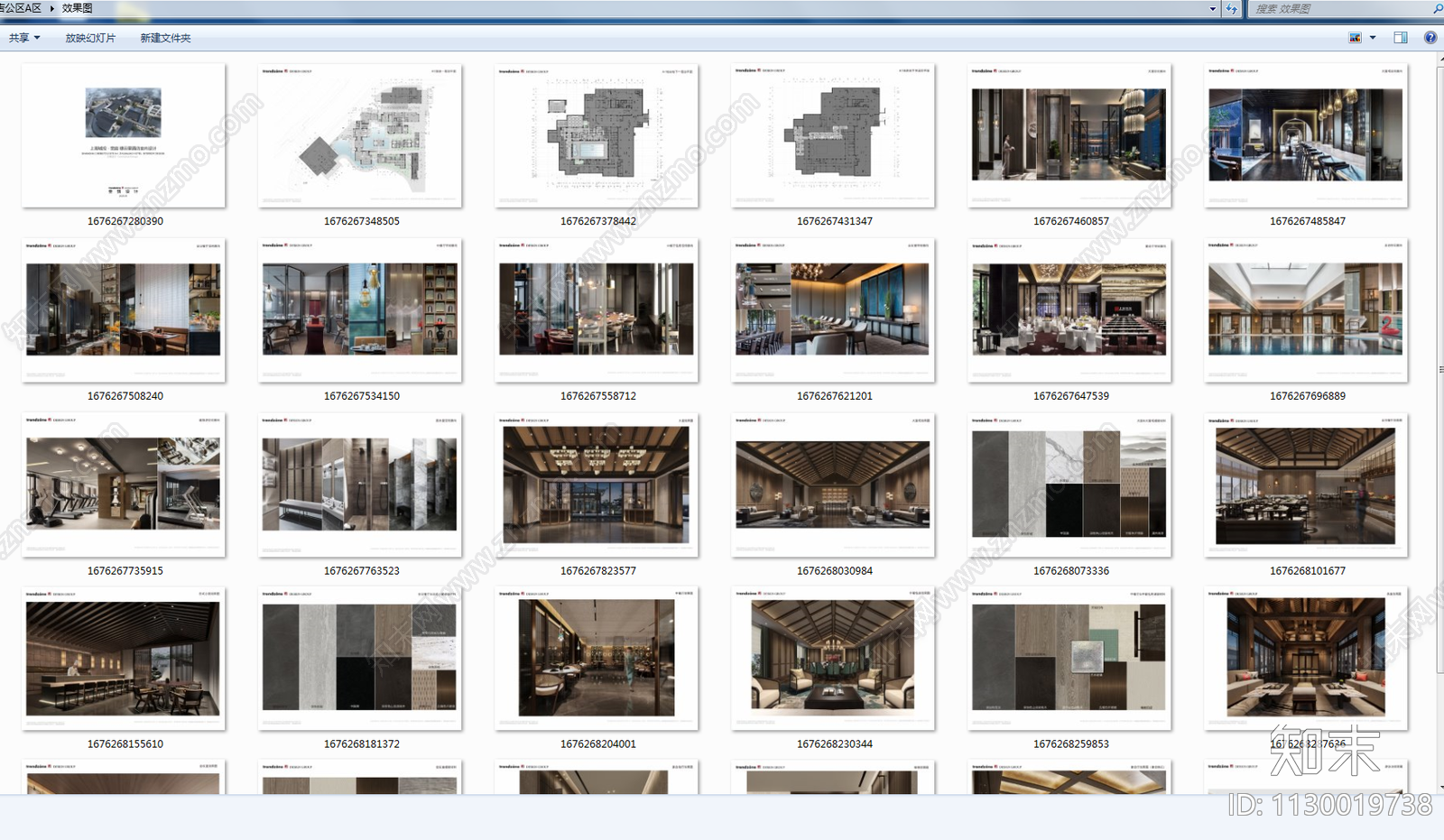
Task: Expand the view options dropdown arrow
Action: pos(1373,38)
